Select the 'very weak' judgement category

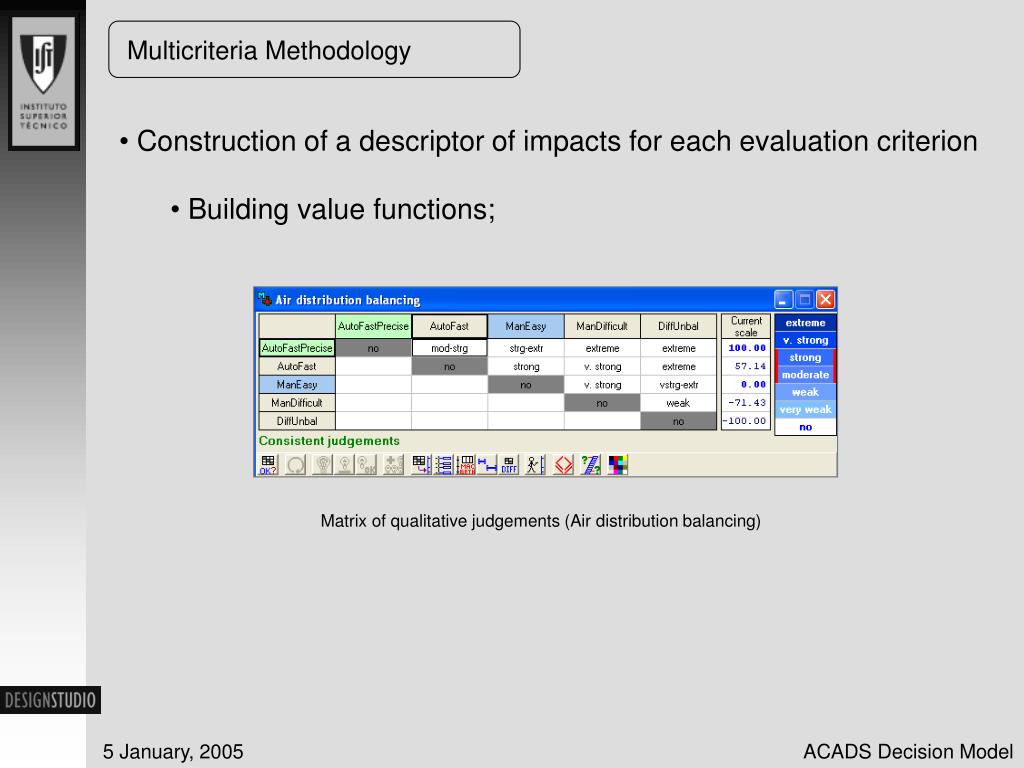(805, 409)
